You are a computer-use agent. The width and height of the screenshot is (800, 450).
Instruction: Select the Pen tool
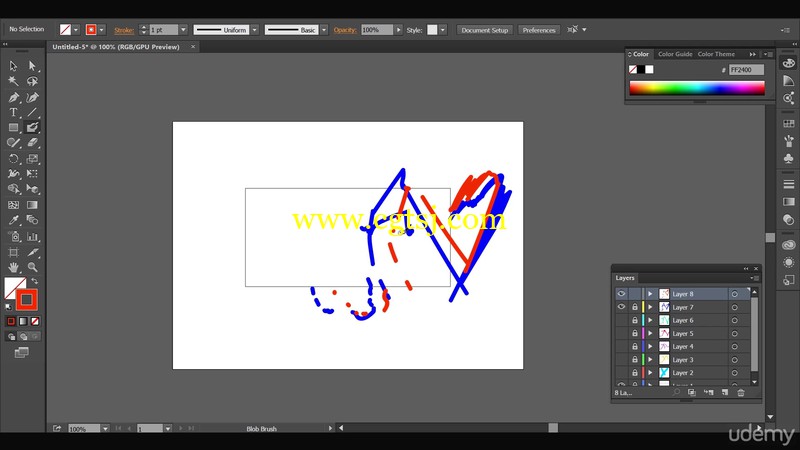coord(13,97)
